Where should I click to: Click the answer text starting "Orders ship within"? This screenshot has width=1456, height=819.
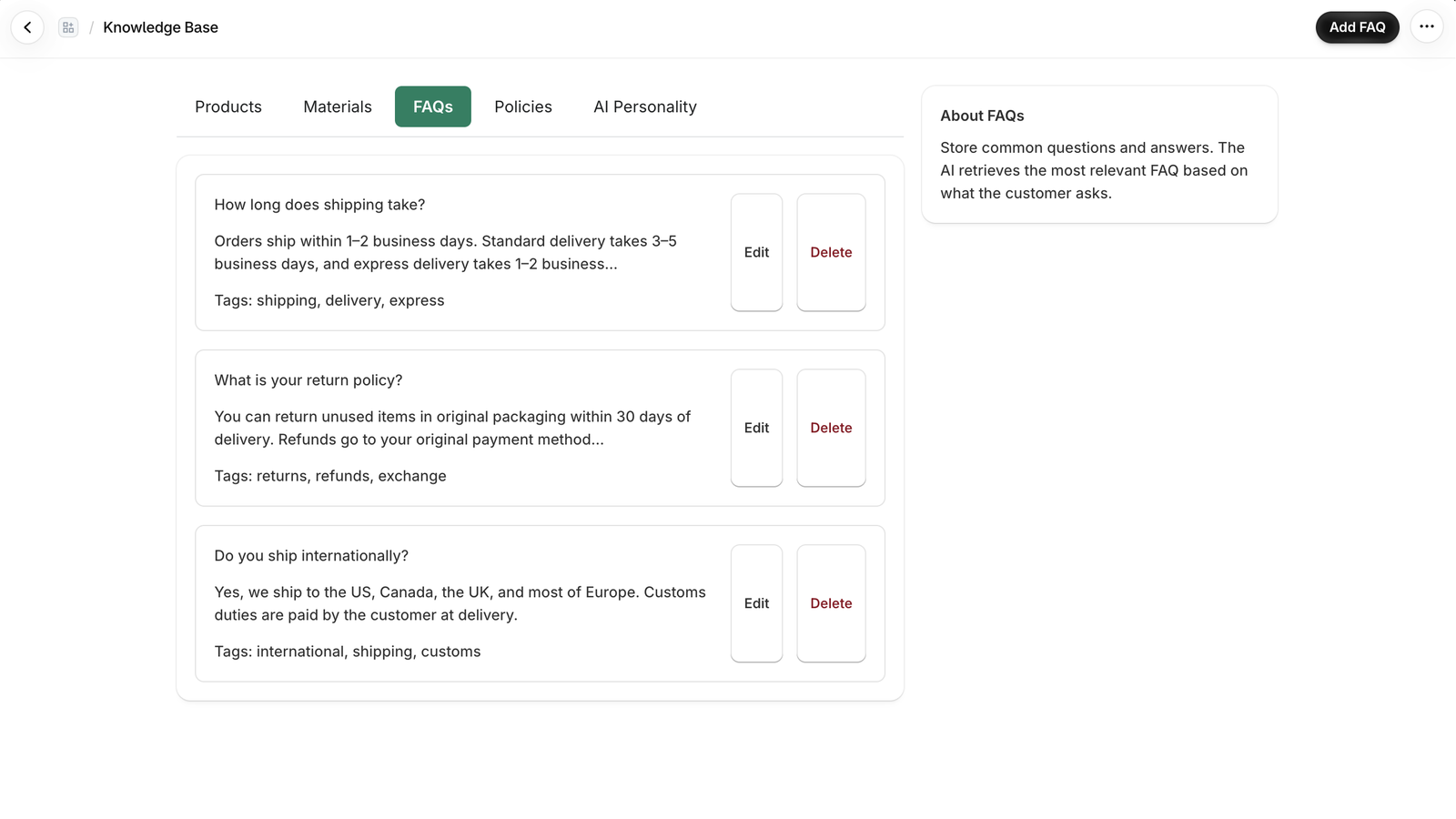click(x=446, y=252)
